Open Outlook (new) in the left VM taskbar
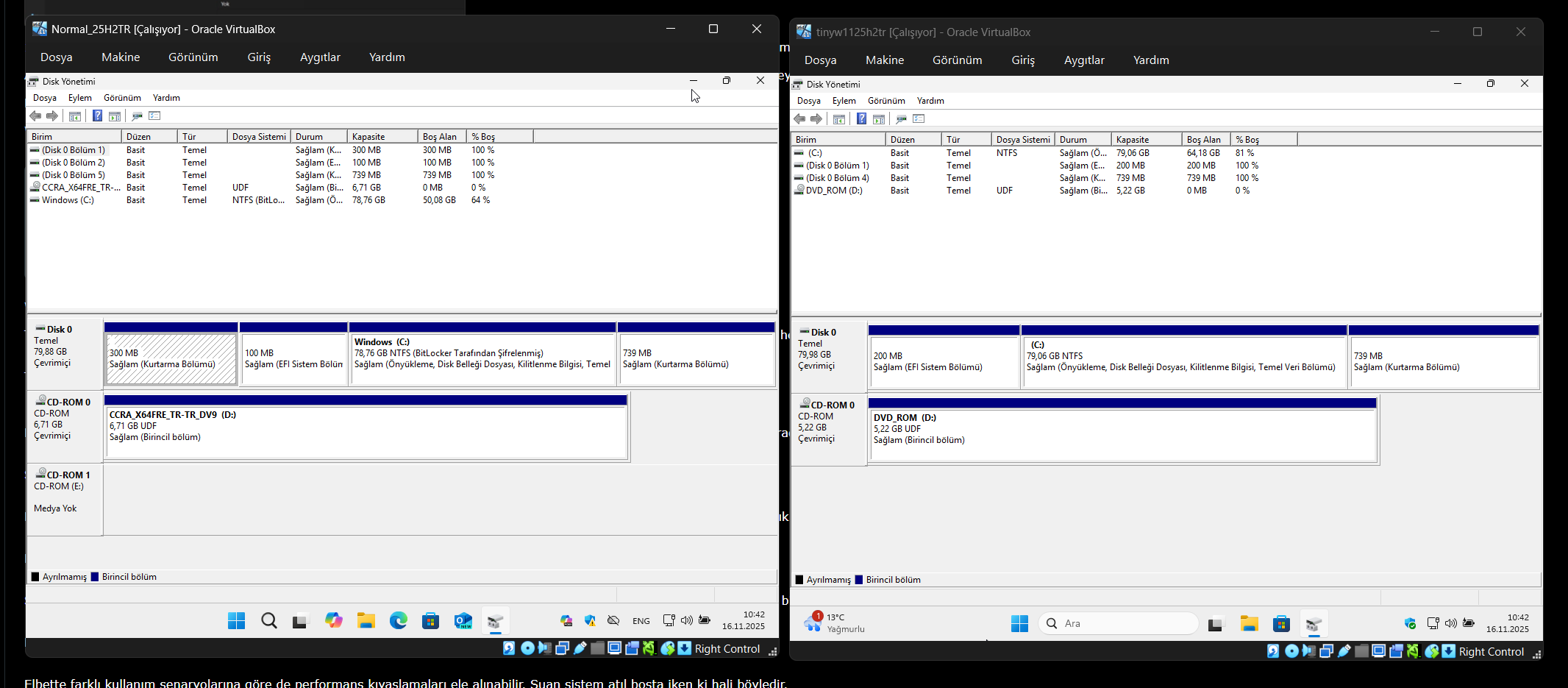The width and height of the screenshot is (1568, 688). pyautogui.click(x=463, y=621)
